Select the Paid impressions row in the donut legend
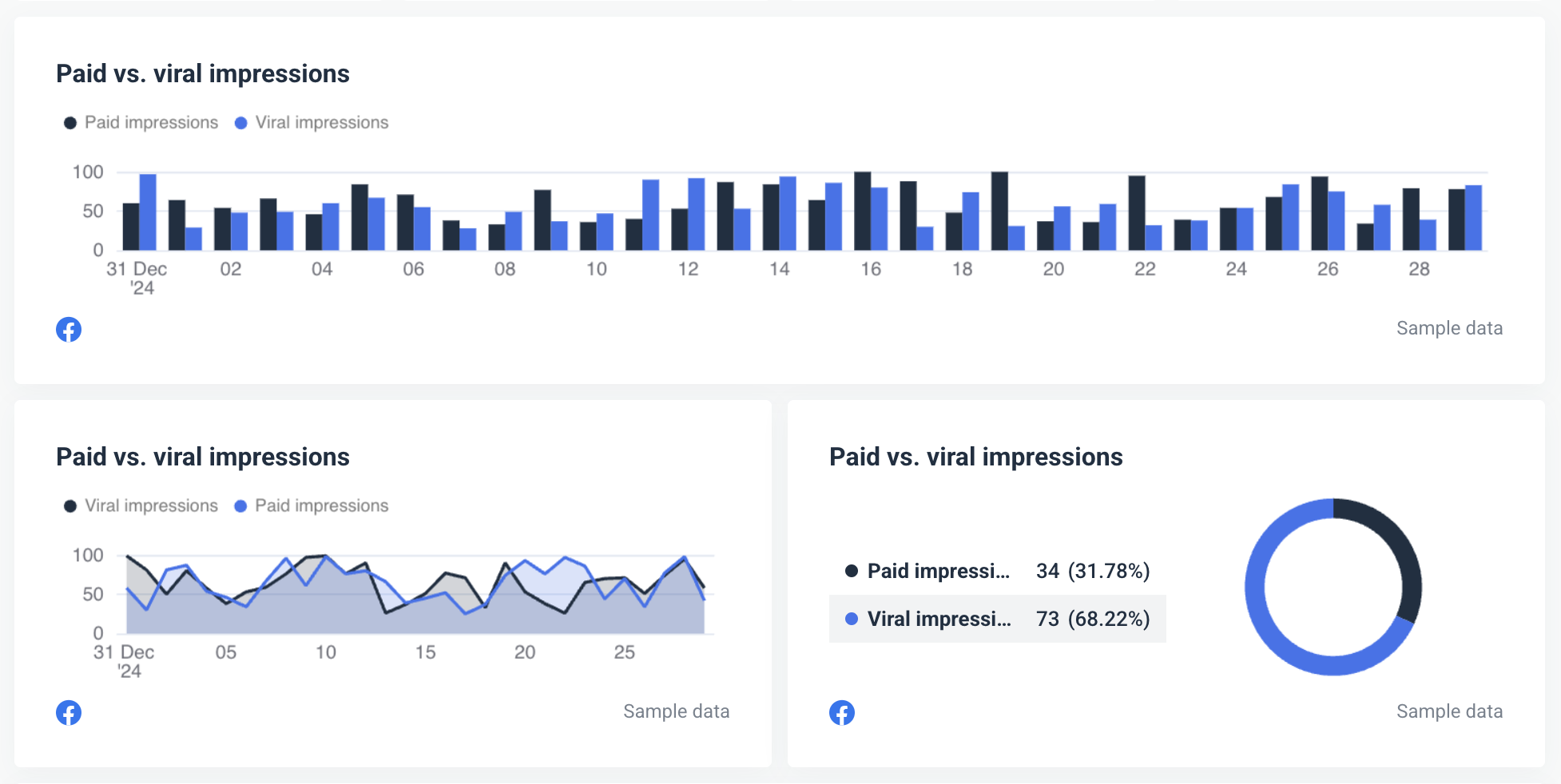Viewport: 1561px width, 784px height. (997, 571)
